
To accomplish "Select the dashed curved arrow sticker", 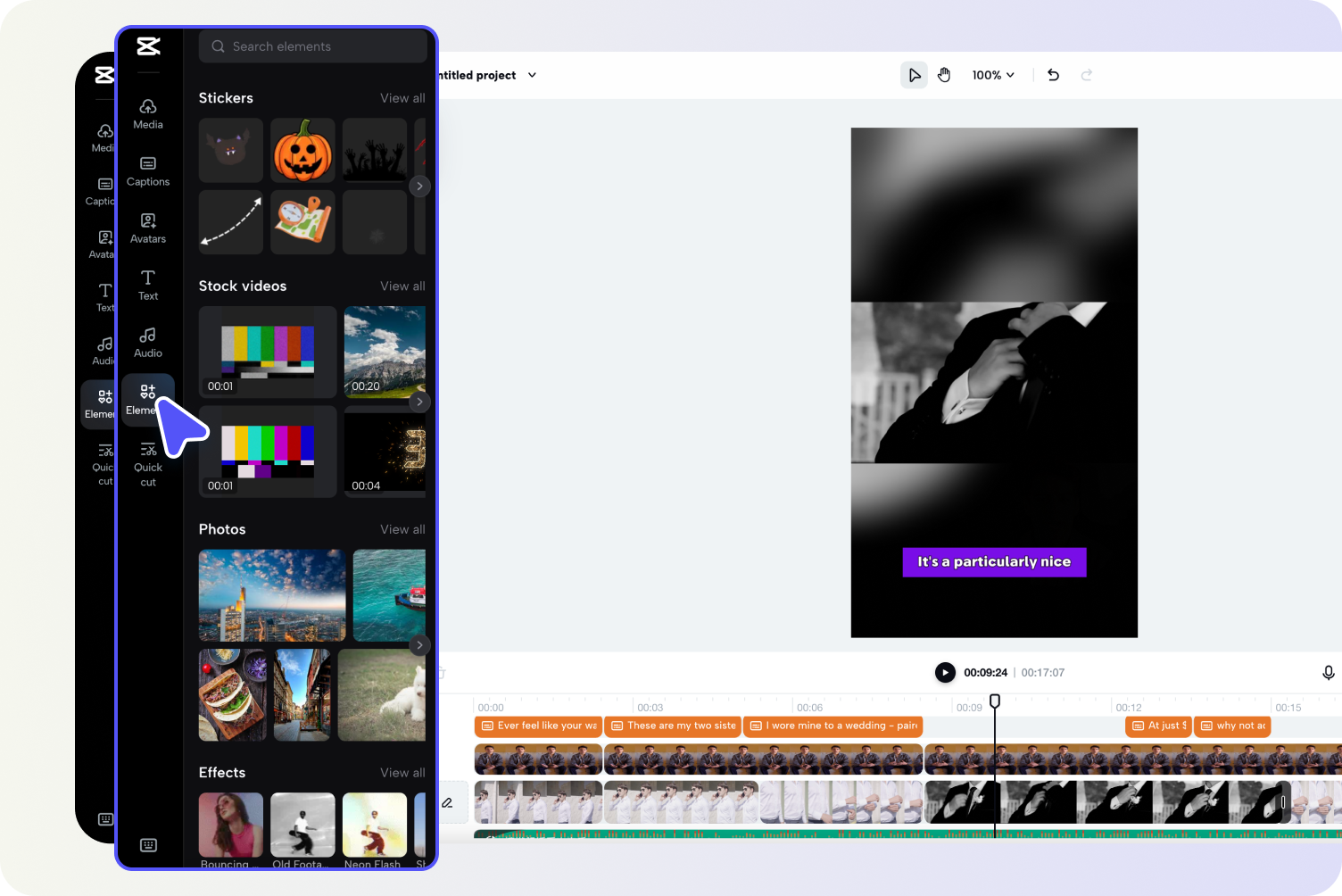I will click(x=231, y=222).
